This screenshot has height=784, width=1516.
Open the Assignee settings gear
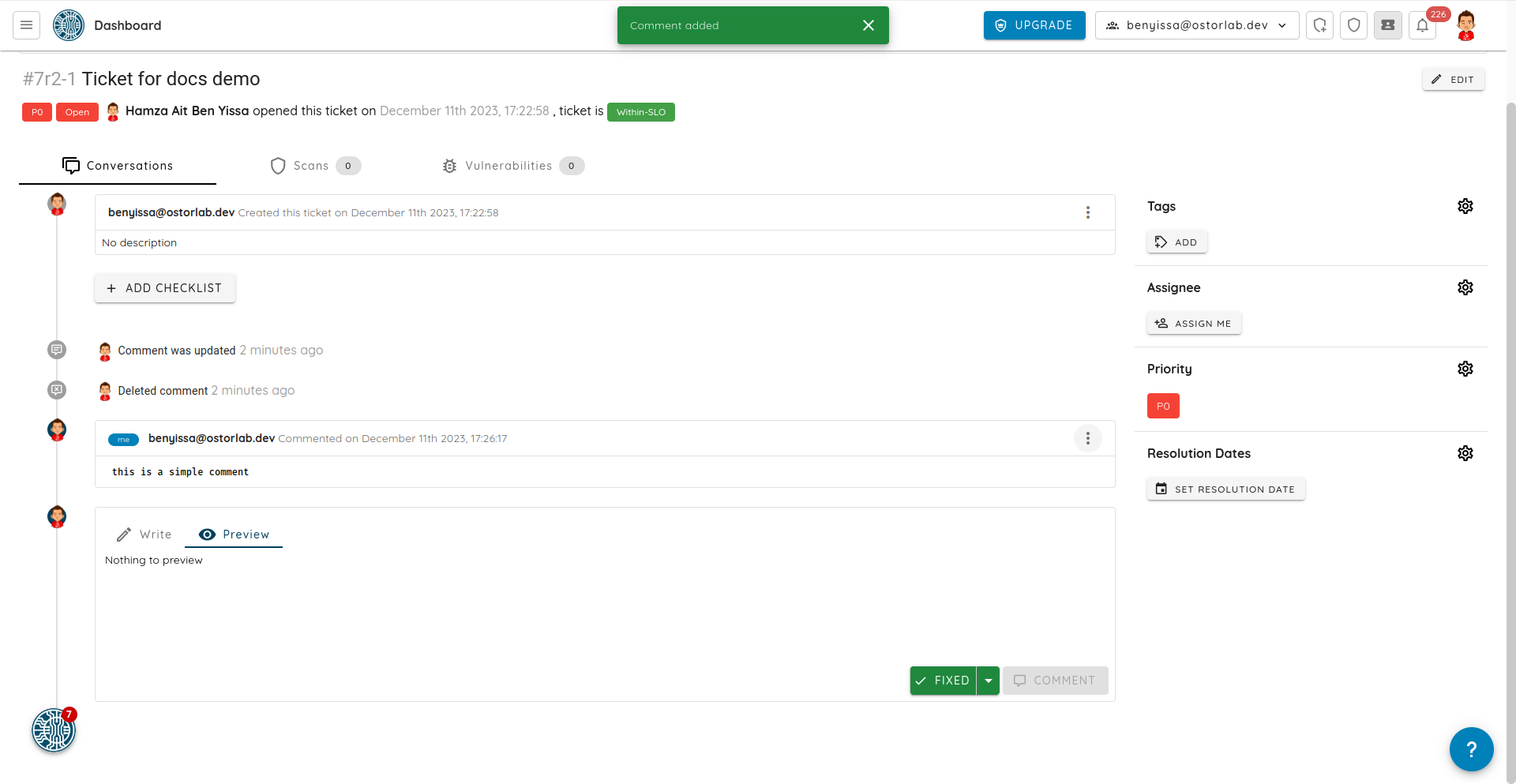pos(1465,287)
